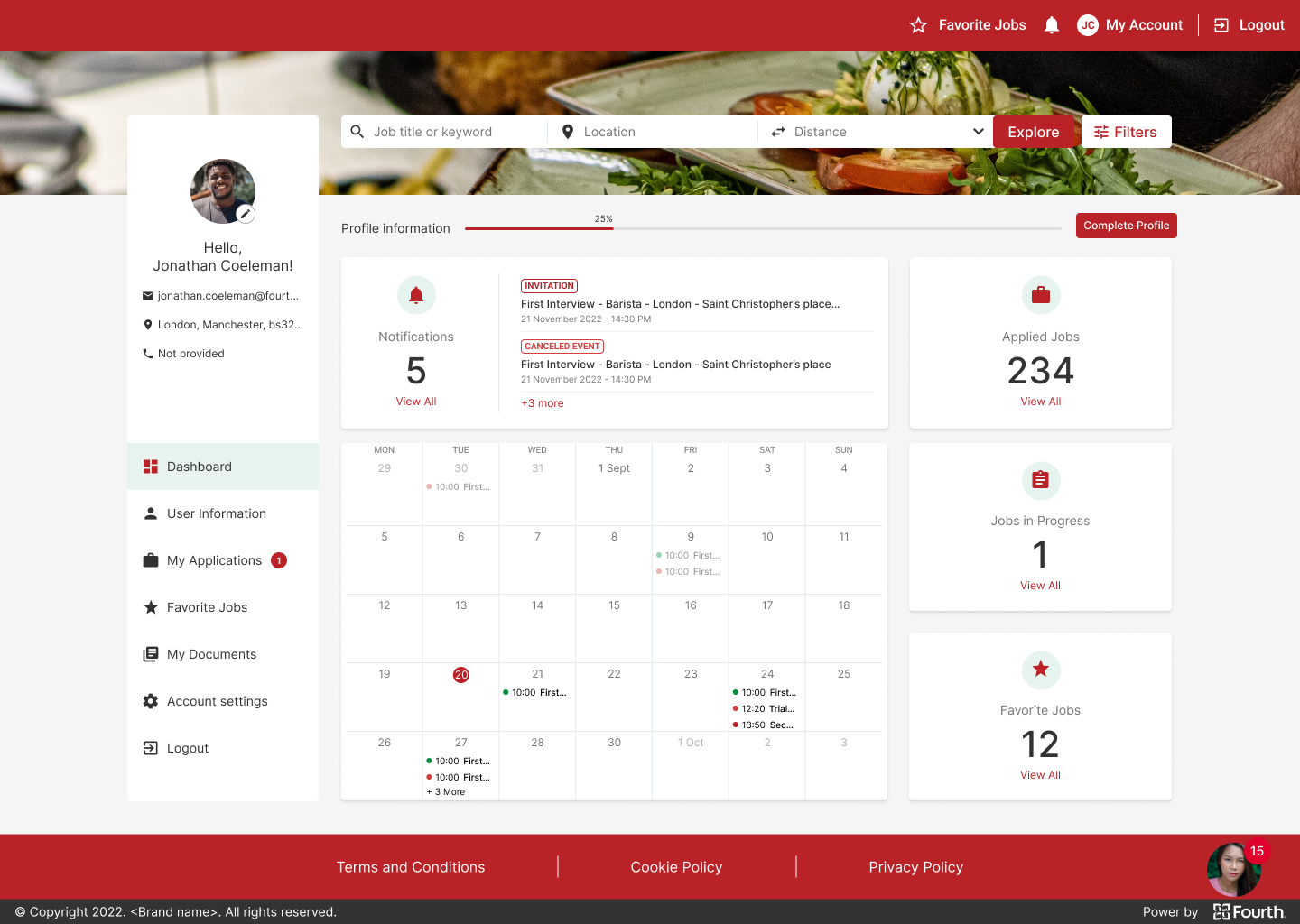The width and height of the screenshot is (1300, 924).
Task: Go to Account settings in sidebar
Action: coord(217,701)
